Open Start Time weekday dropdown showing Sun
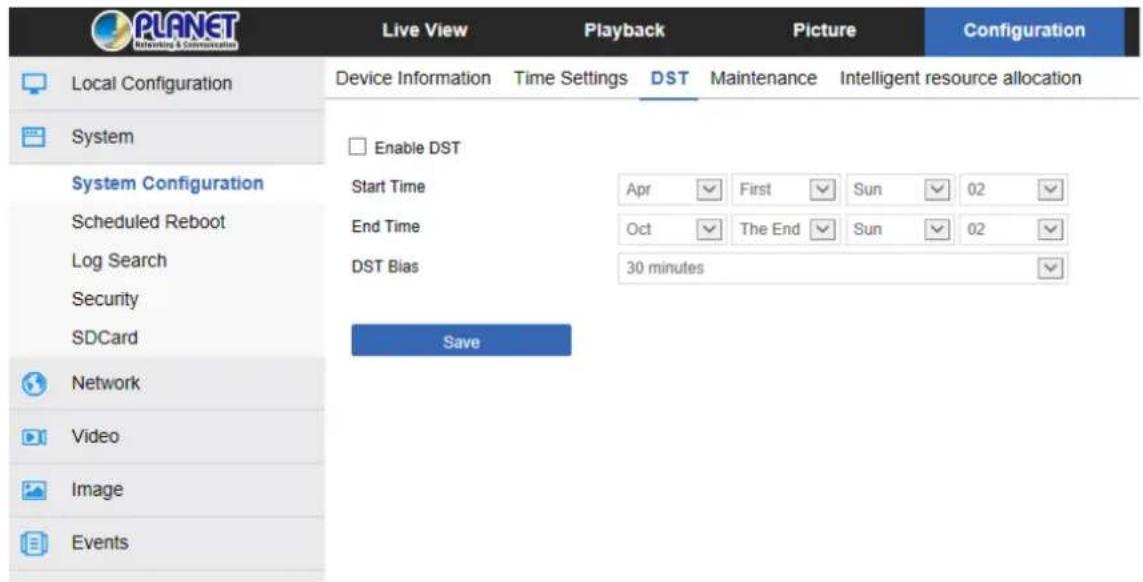Screen dimensions: 1143x582 (900, 190)
